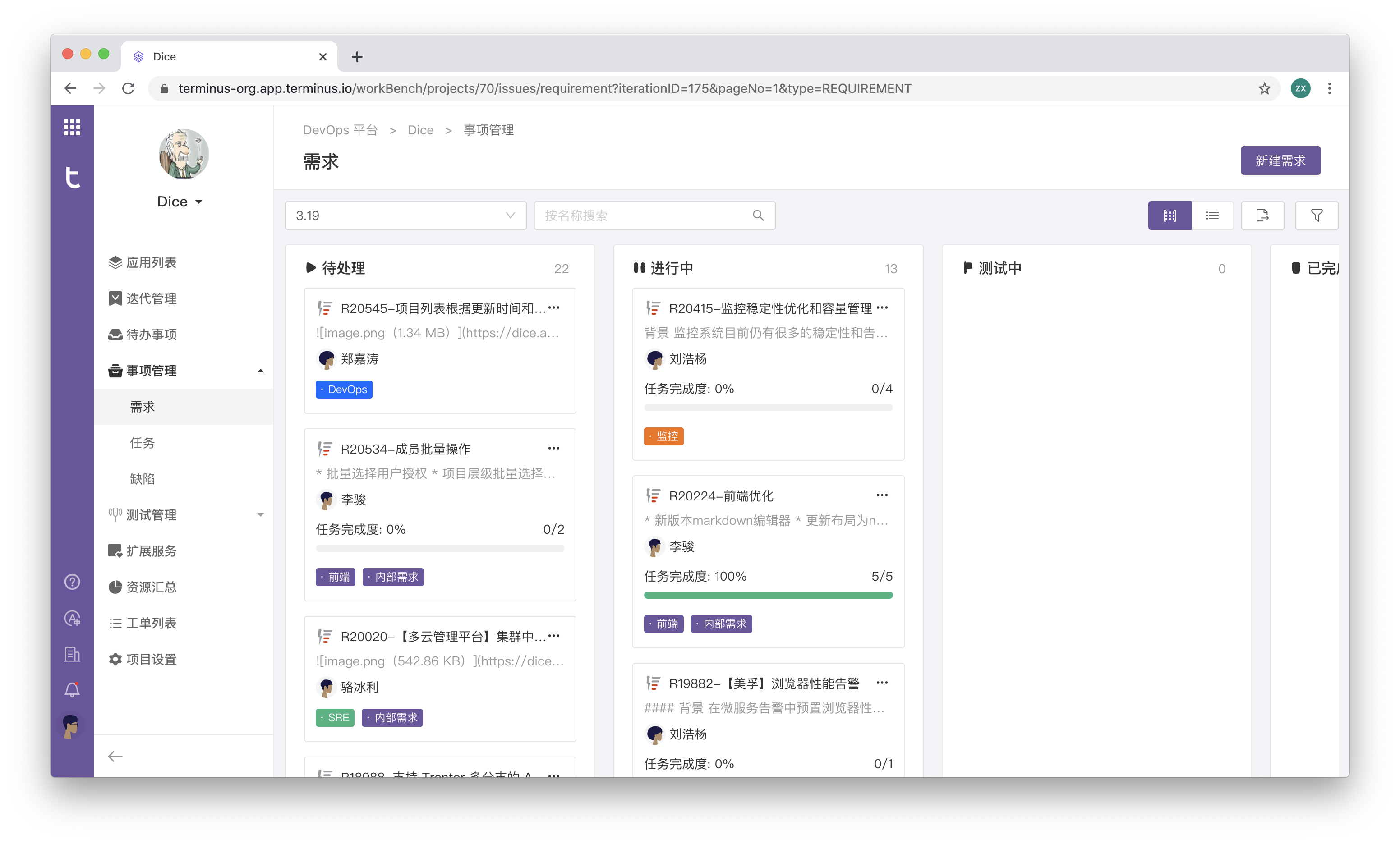Screen dimensions: 1400x844
Task: Switch to list view
Action: (1212, 215)
